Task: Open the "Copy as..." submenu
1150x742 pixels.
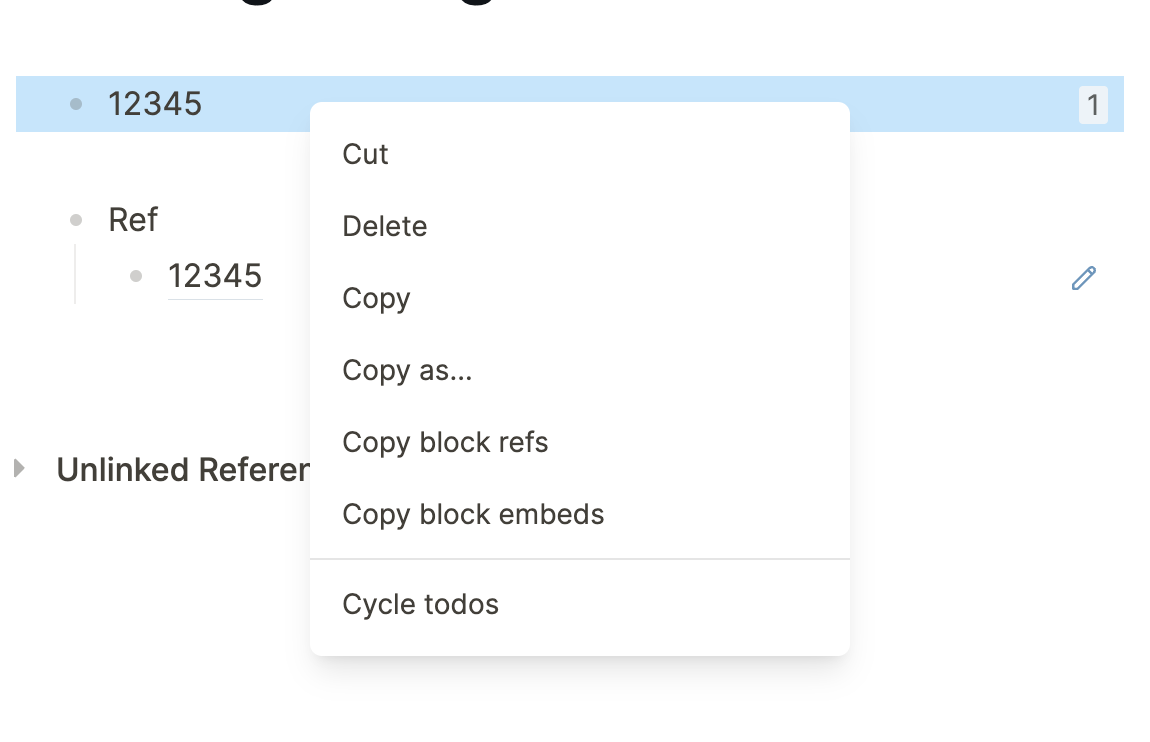Action: [x=407, y=370]
